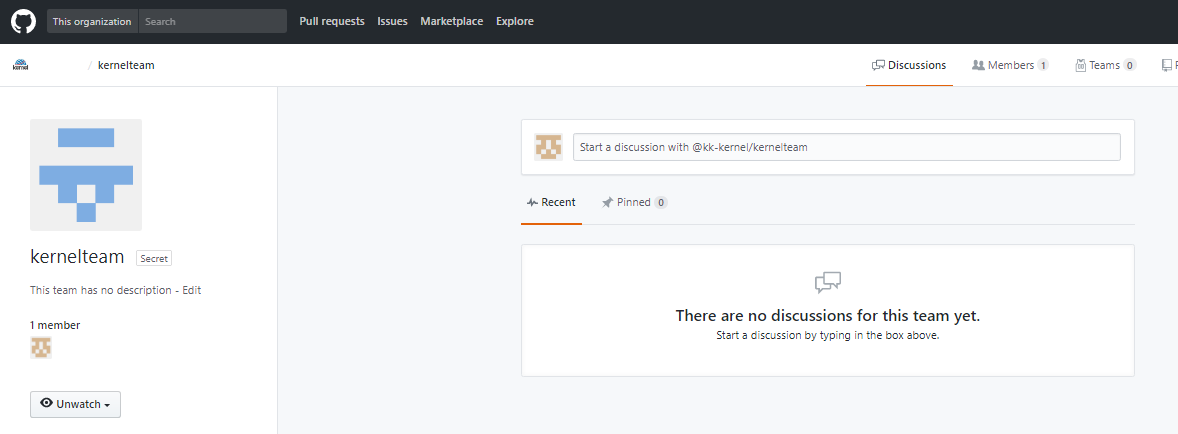Screen dimensions: 1178x434
Task: Click user avatar beside discussion box
Action: pos(548,147)
